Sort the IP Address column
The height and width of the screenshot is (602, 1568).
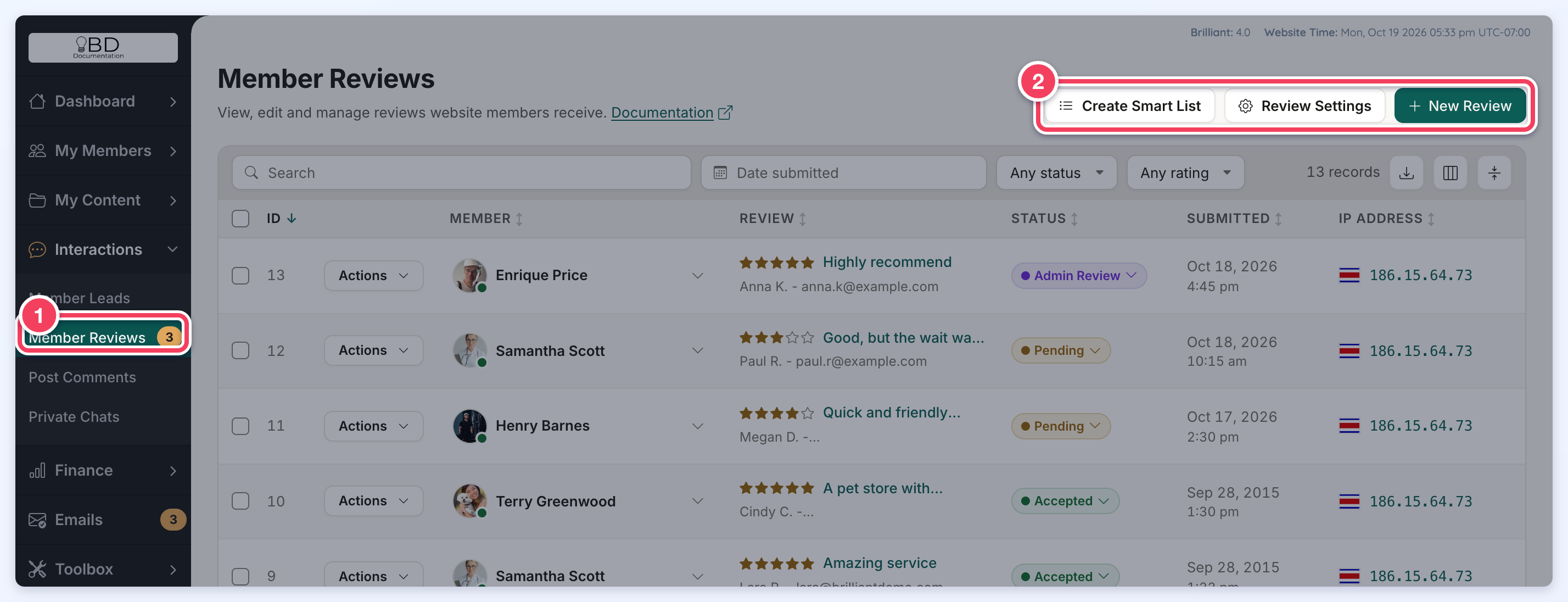pos(1431,219)
